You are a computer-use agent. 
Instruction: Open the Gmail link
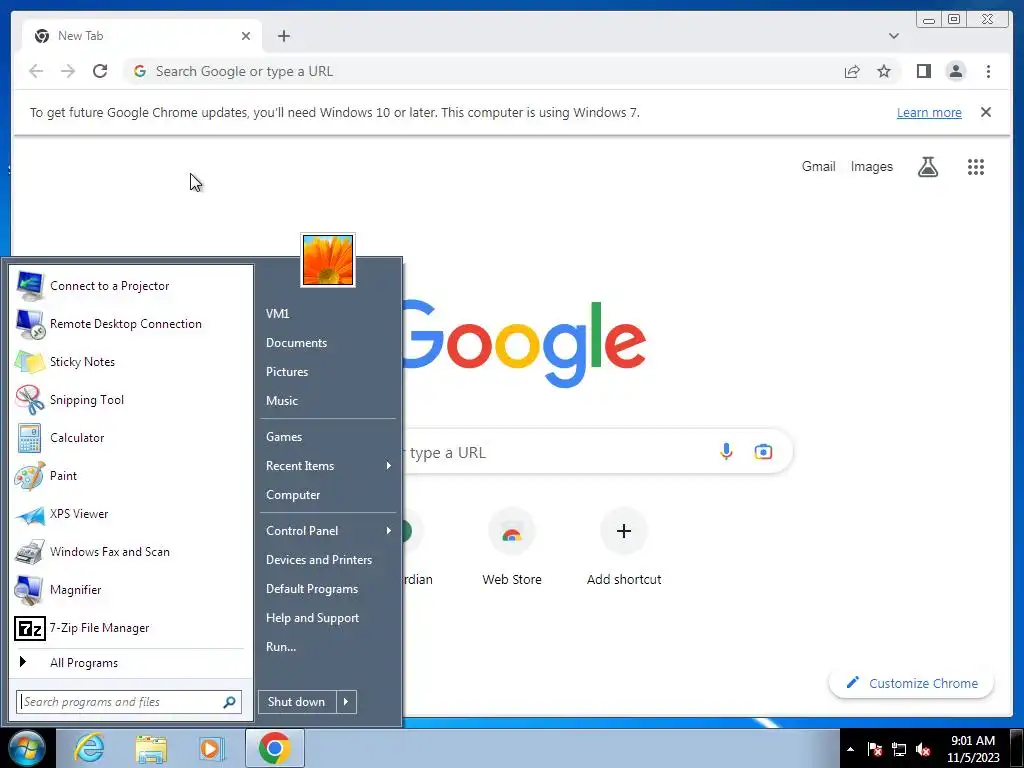tap(818, 167)
